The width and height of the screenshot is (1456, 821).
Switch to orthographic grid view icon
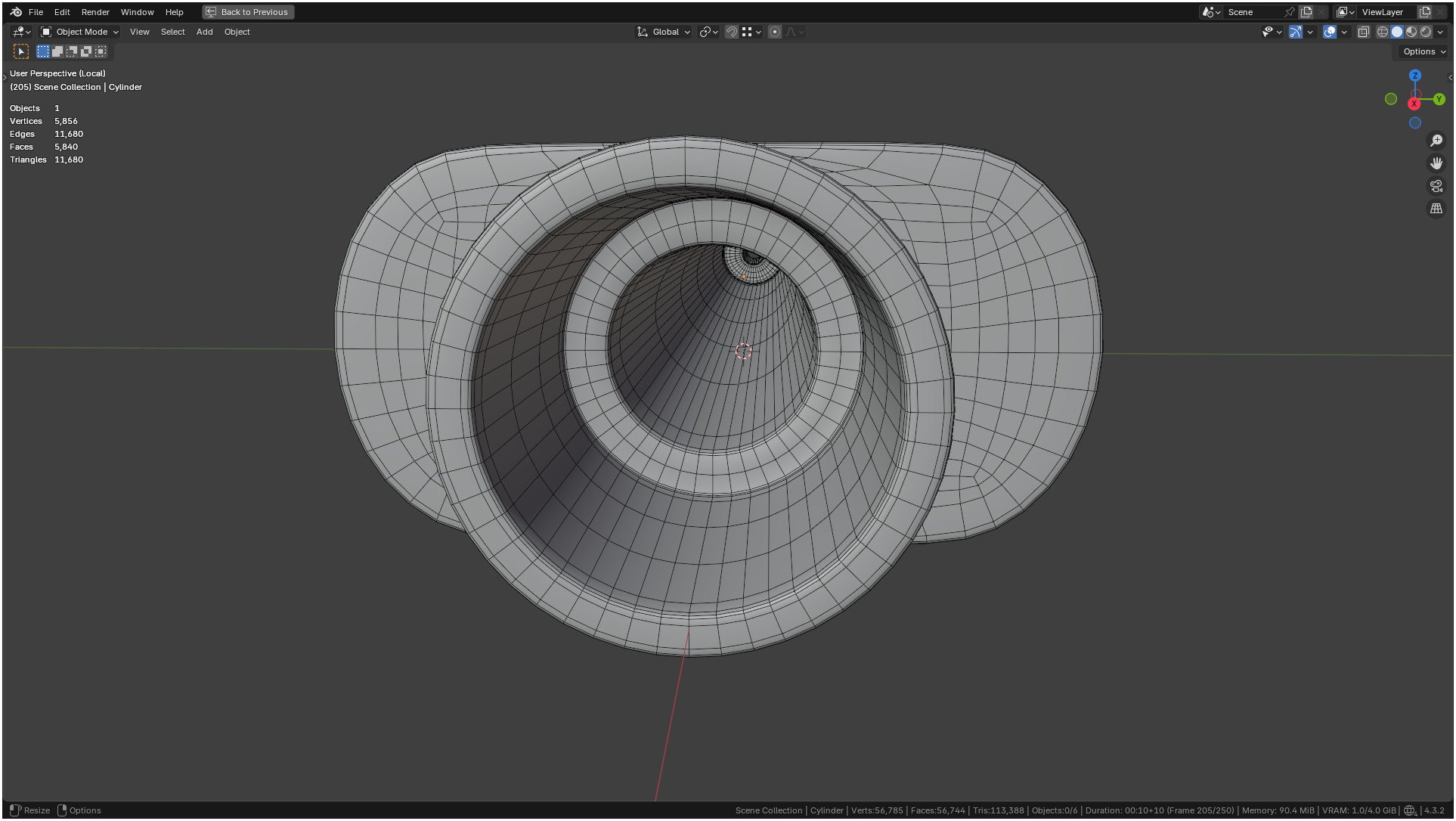pyautogui.click(x=1436, y=209)
